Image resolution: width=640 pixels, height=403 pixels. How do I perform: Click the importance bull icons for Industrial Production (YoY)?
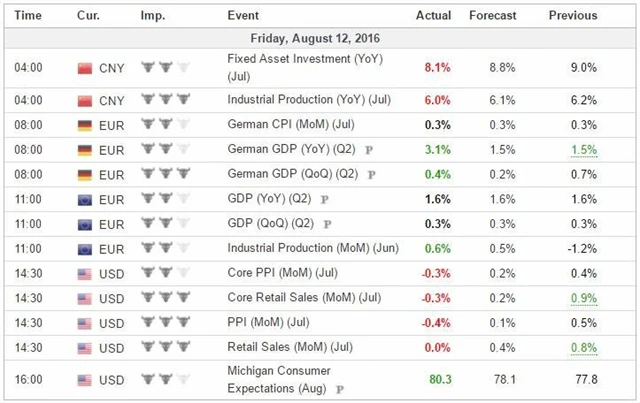165,99
